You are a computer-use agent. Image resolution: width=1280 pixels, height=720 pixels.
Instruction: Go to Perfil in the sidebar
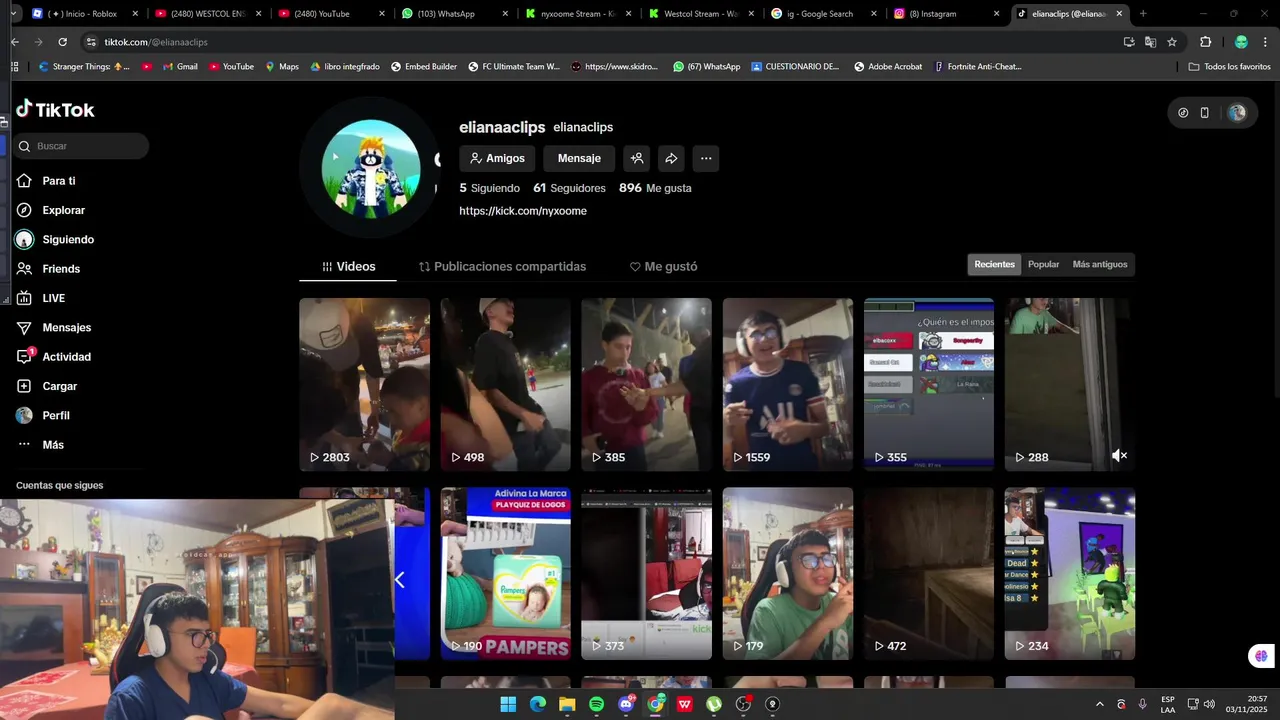coord(43,415)
